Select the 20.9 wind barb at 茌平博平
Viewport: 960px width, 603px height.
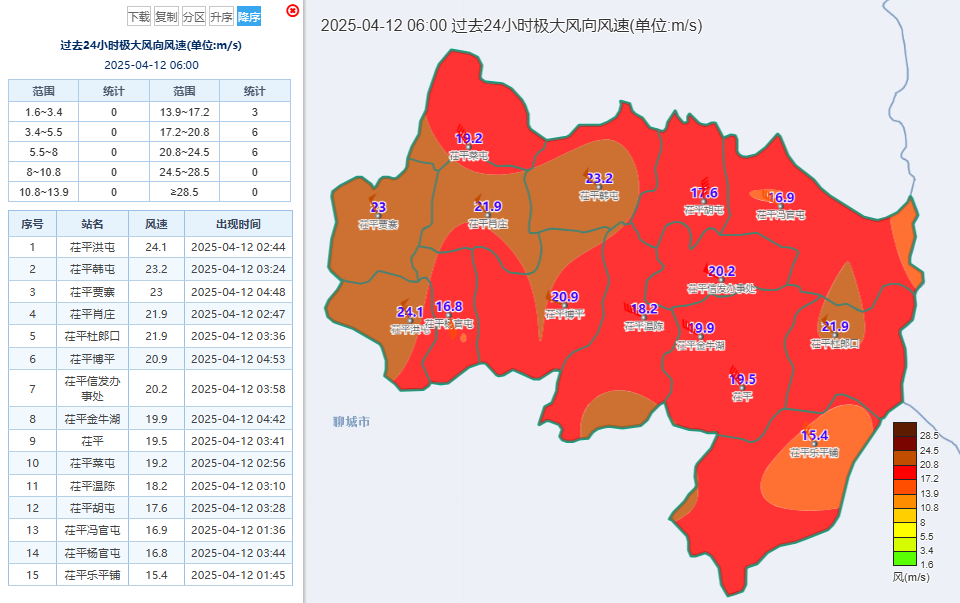point(565,296)
